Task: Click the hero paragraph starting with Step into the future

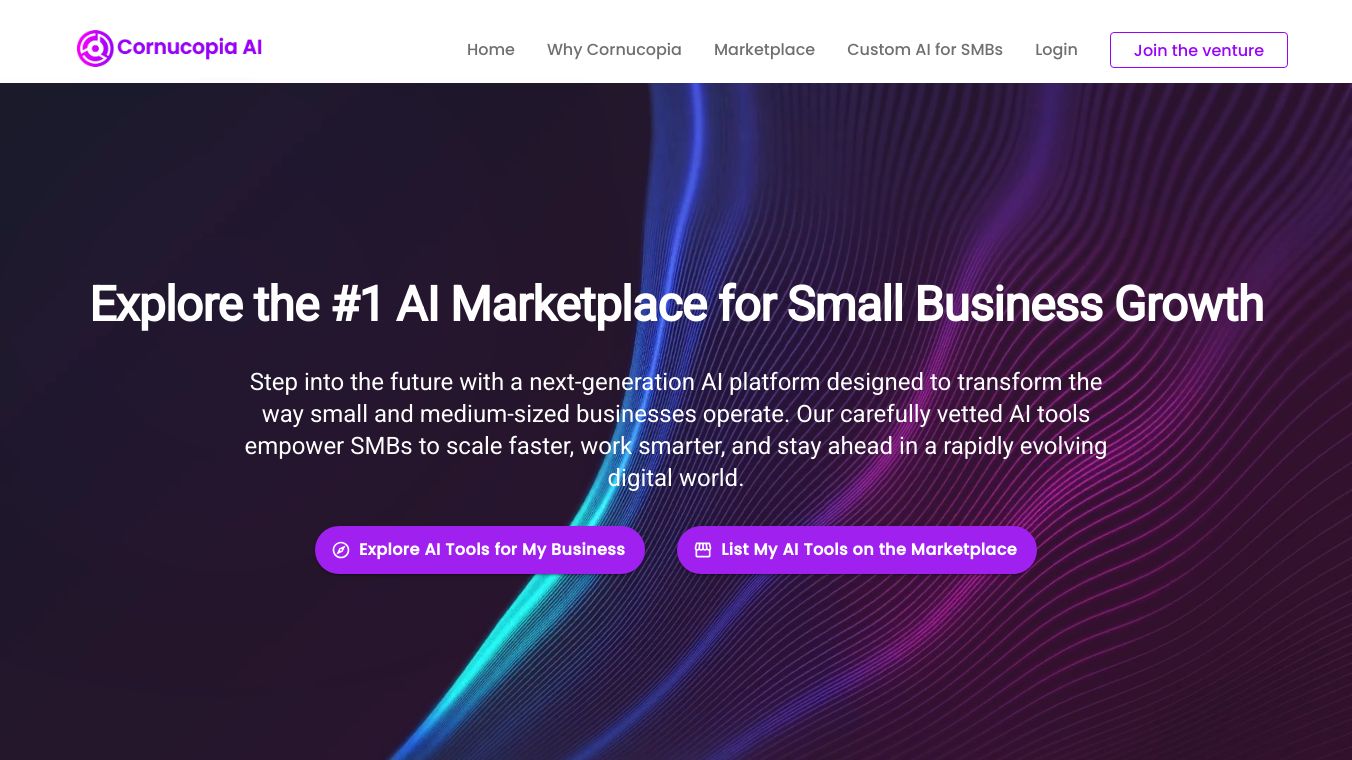Action: (676, 414)
